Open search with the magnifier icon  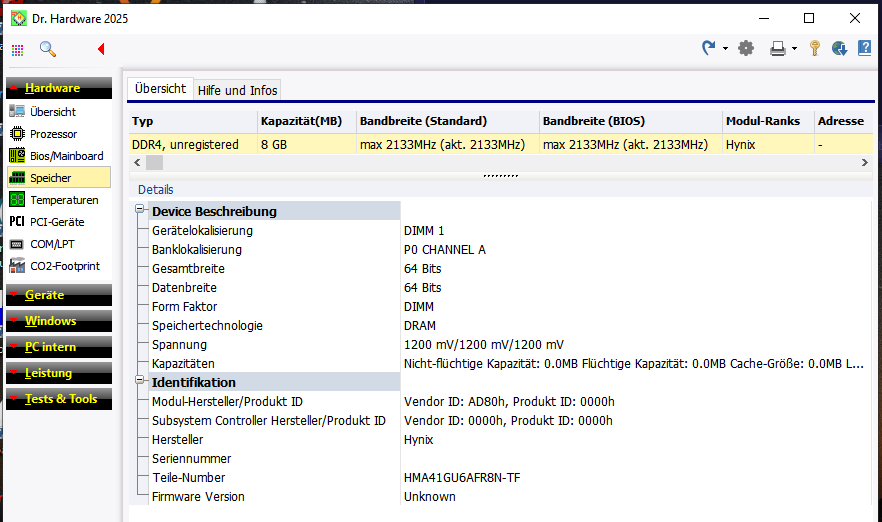coord(48,50)
